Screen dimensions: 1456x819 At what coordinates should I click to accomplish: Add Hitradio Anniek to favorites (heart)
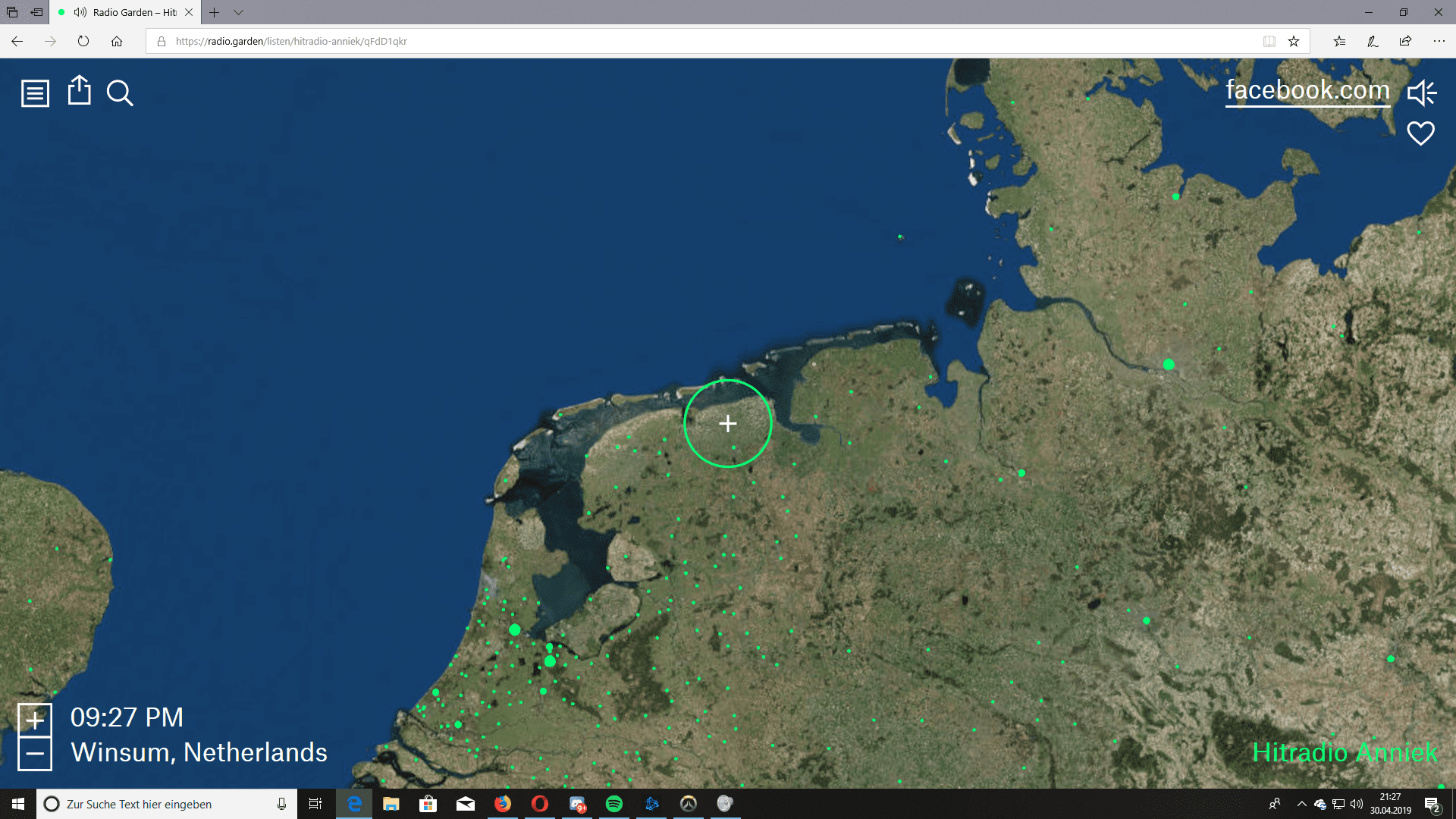(x=1420, y=133)
